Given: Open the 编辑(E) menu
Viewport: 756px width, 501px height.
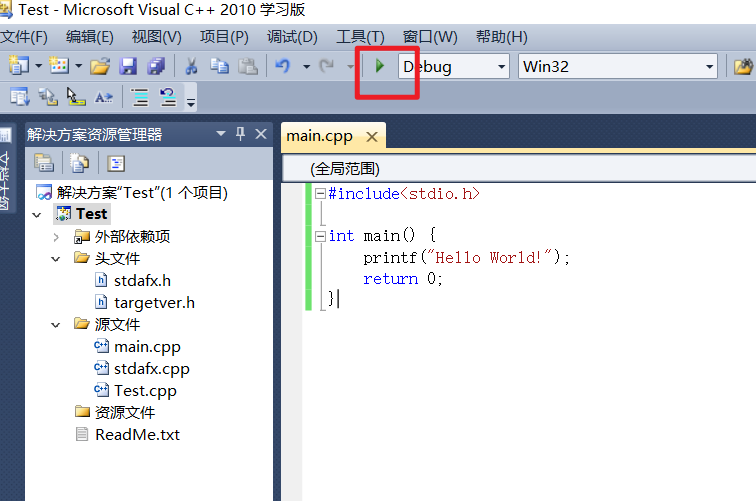Looking at the screenshot, I should 90,37.
